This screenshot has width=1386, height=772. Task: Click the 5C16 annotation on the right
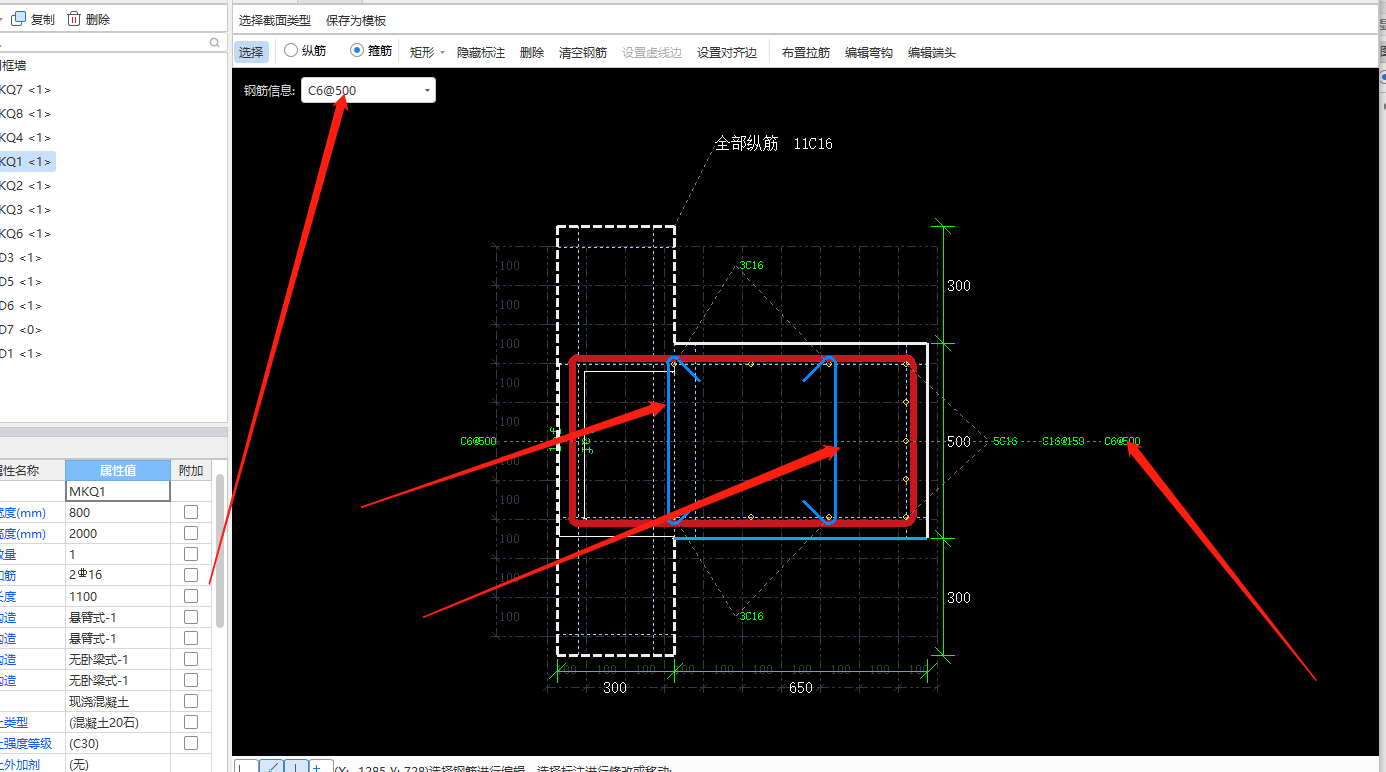pos(1005,441)
